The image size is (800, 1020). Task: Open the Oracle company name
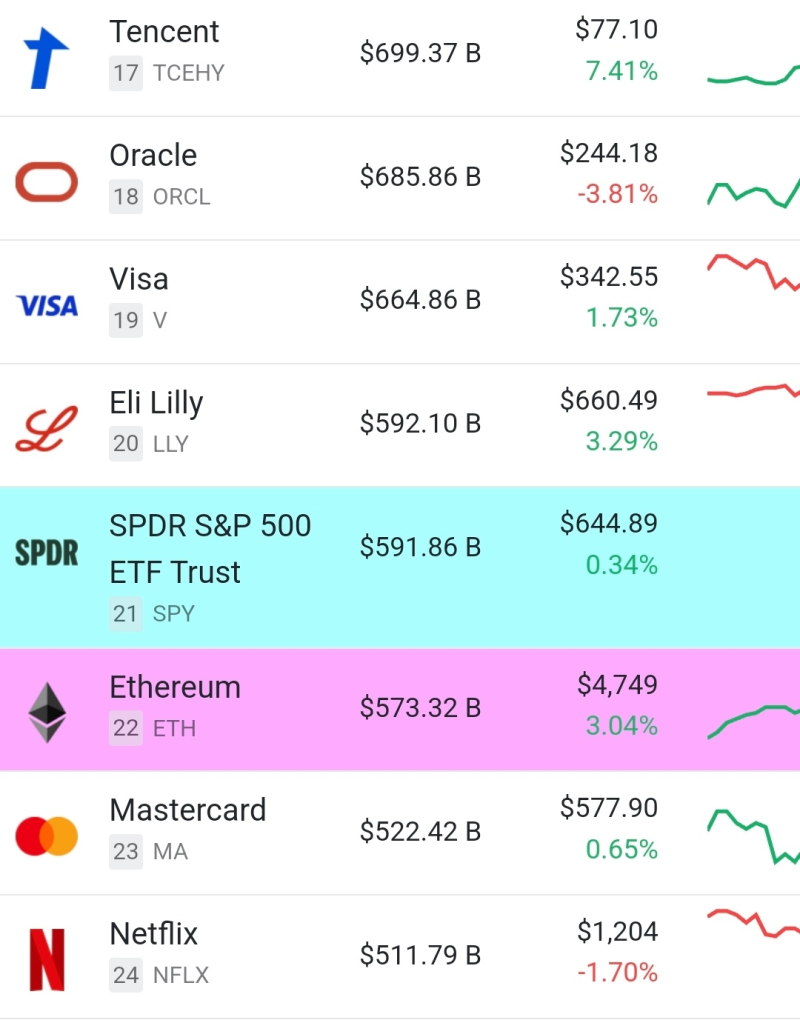(152, 156)
